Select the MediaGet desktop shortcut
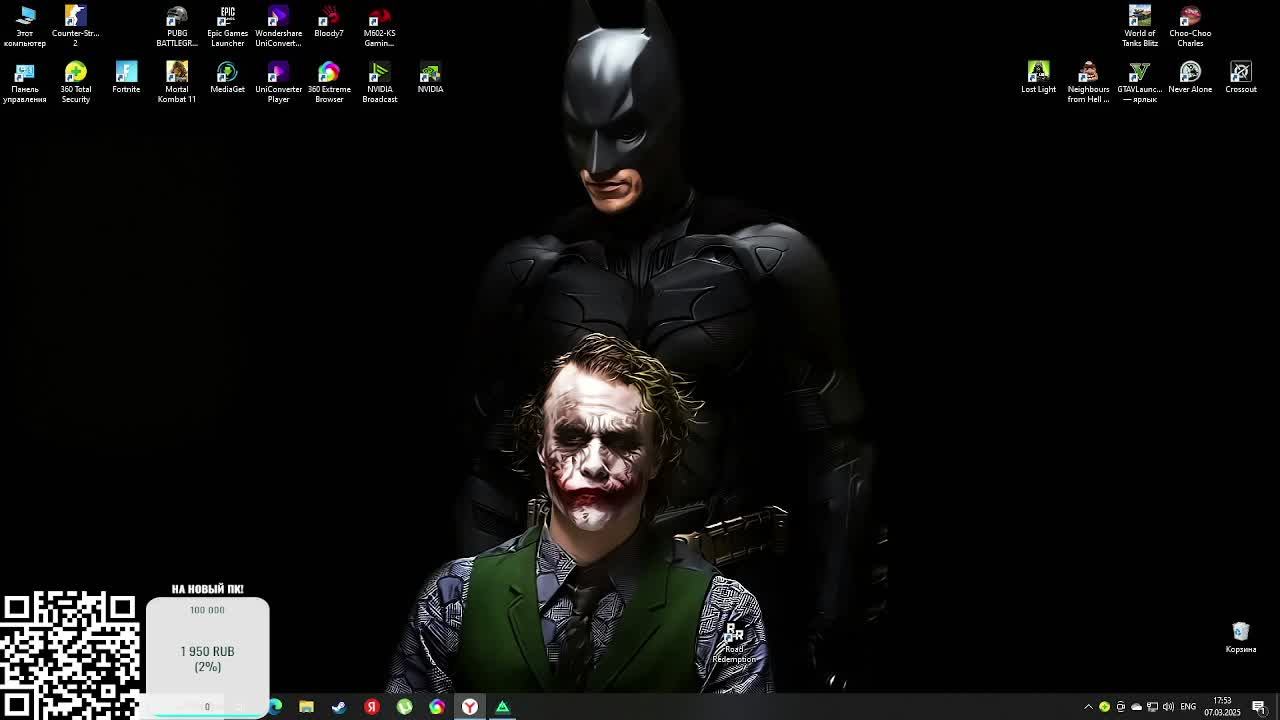Viewport: 1280px width, 720px height. point(227,78)
